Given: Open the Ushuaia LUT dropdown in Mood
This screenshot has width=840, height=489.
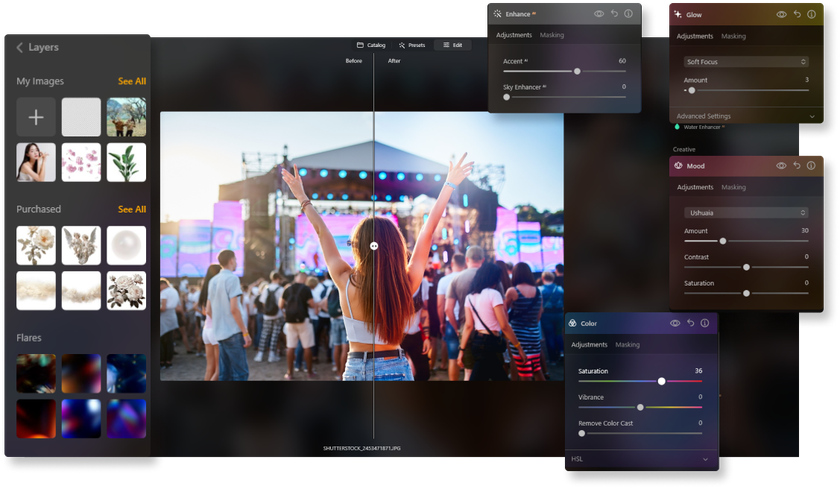Looking at the screenshot, I should [746, 213].
